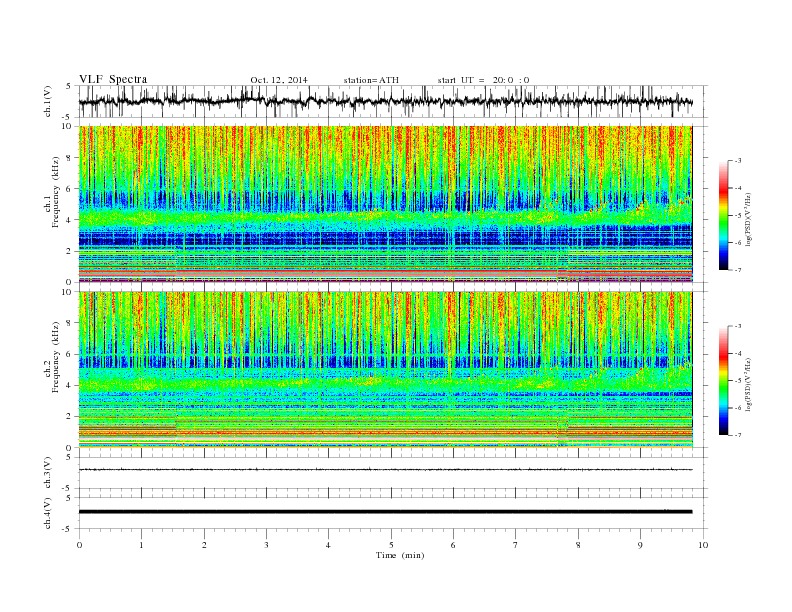
Task: Click inside the ch.1 spectrogram panel
Action: click(x=385, y=204)
